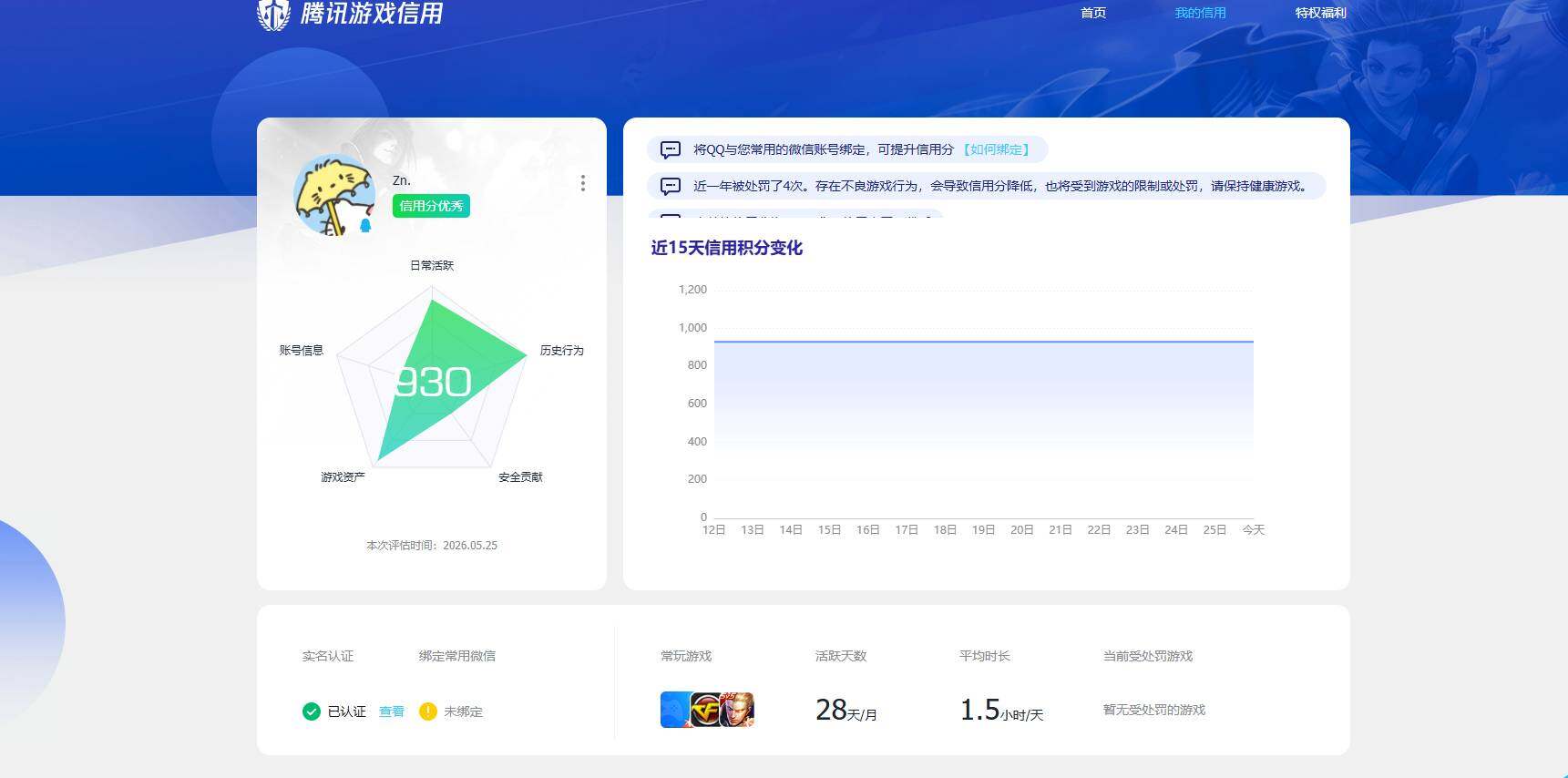The width and height of the screenshot is (1568, 778).
Task: Click the 未绑定 status text
Action: pos(464,711)
